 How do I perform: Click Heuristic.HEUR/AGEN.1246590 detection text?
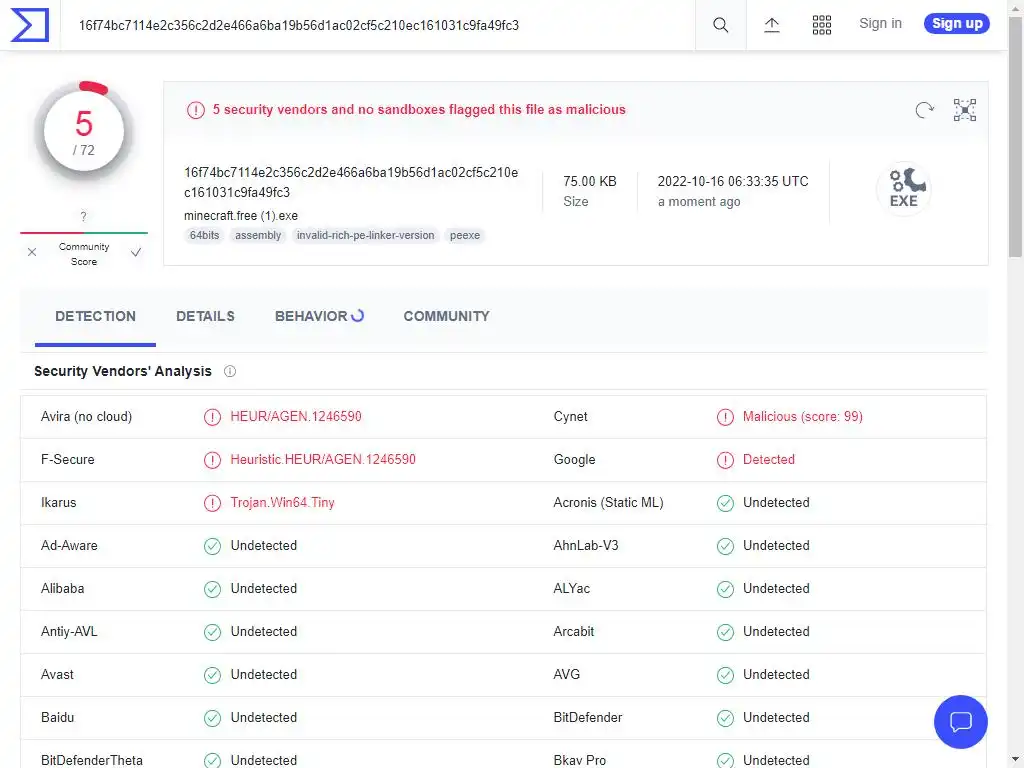coord(323,460)
